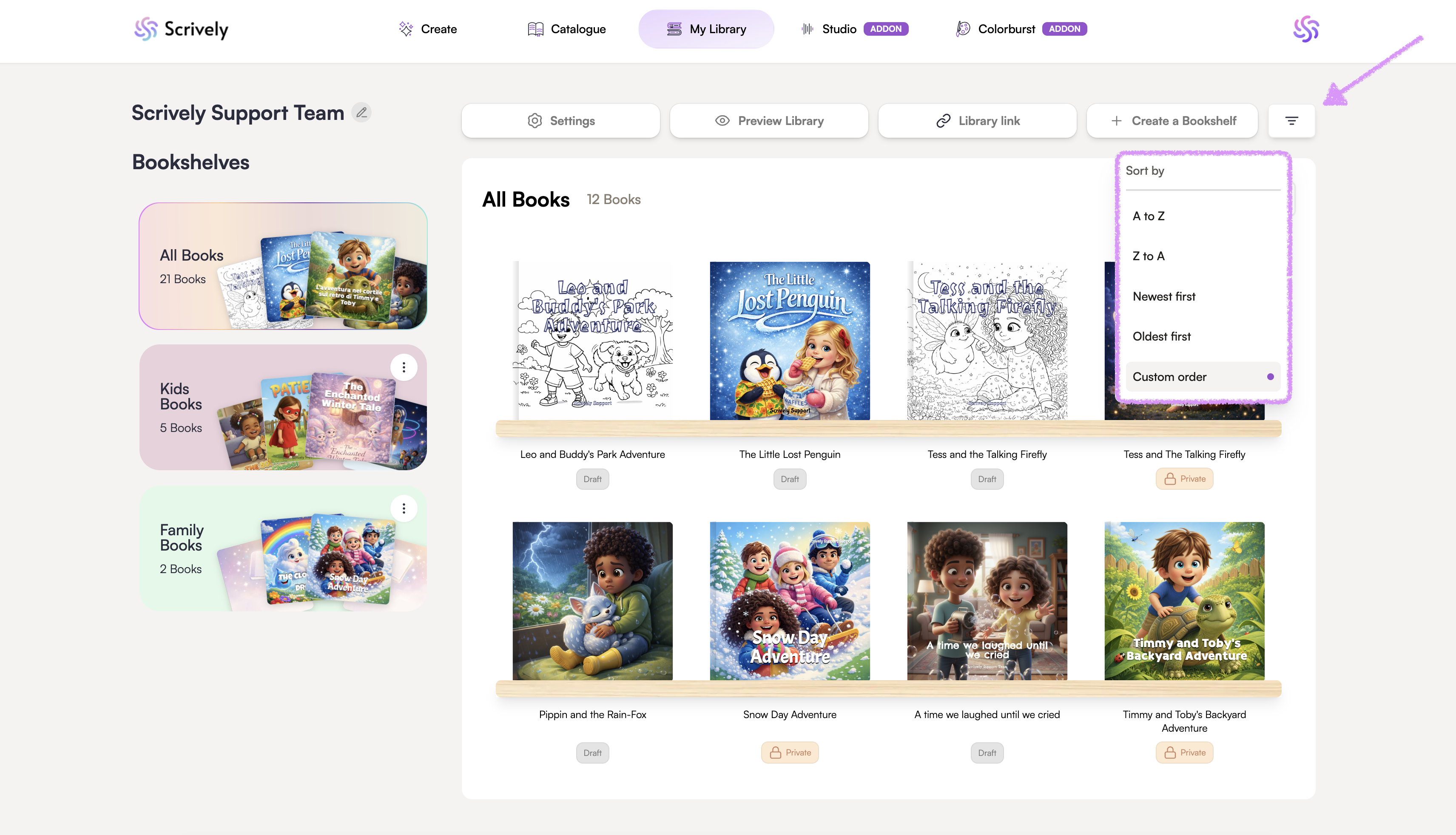Open Kids Books bookshelf three-dot menu
1456x835 pixels.
pyautogui.click(x=404, y=367)
